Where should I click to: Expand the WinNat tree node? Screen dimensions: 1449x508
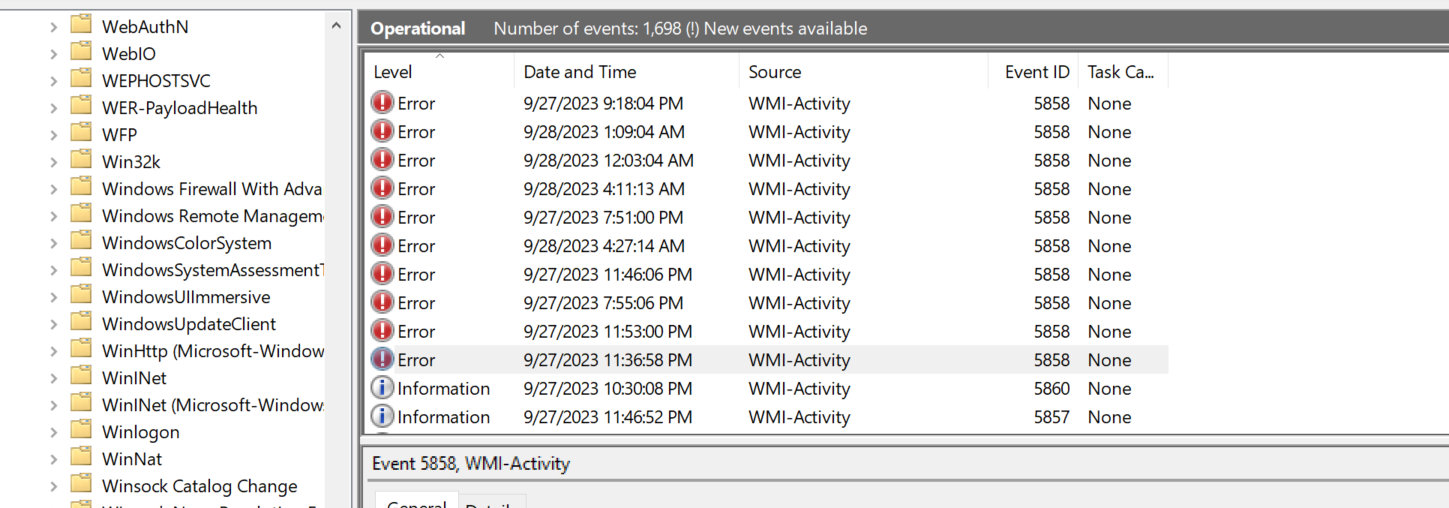point(53,459)
